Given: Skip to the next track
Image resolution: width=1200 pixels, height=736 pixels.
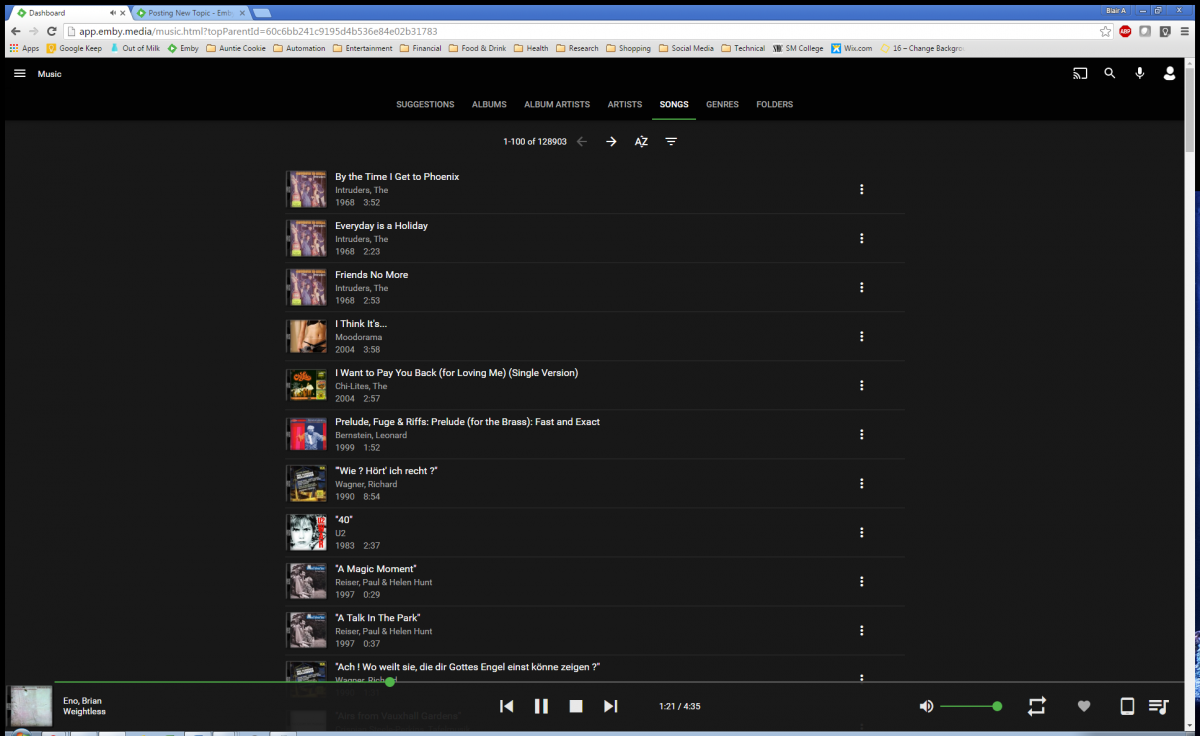Looking at the screenshot, I should 610,706.
